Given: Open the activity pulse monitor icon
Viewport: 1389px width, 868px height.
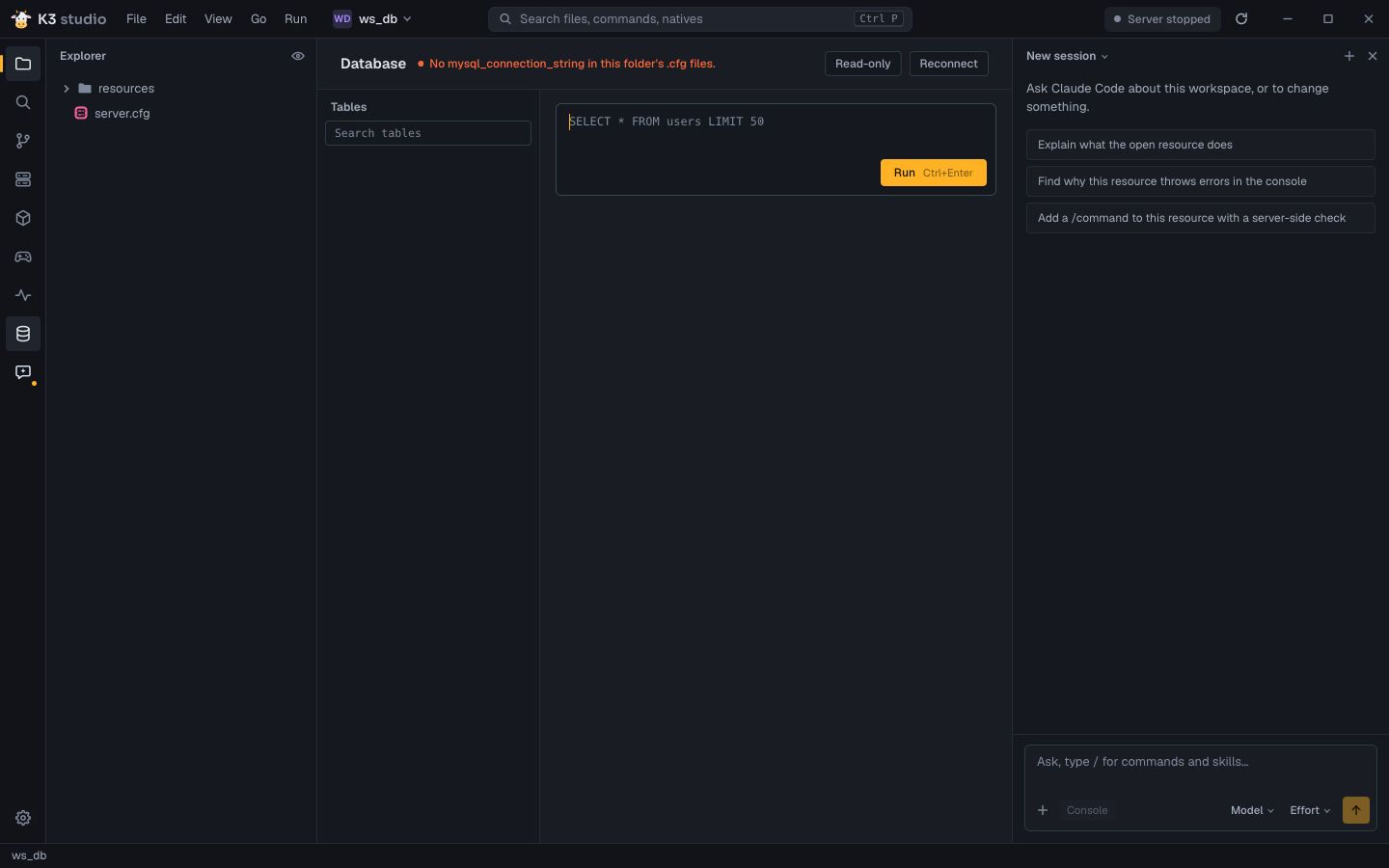Looking at the screenshot, I should pos(23,295).
